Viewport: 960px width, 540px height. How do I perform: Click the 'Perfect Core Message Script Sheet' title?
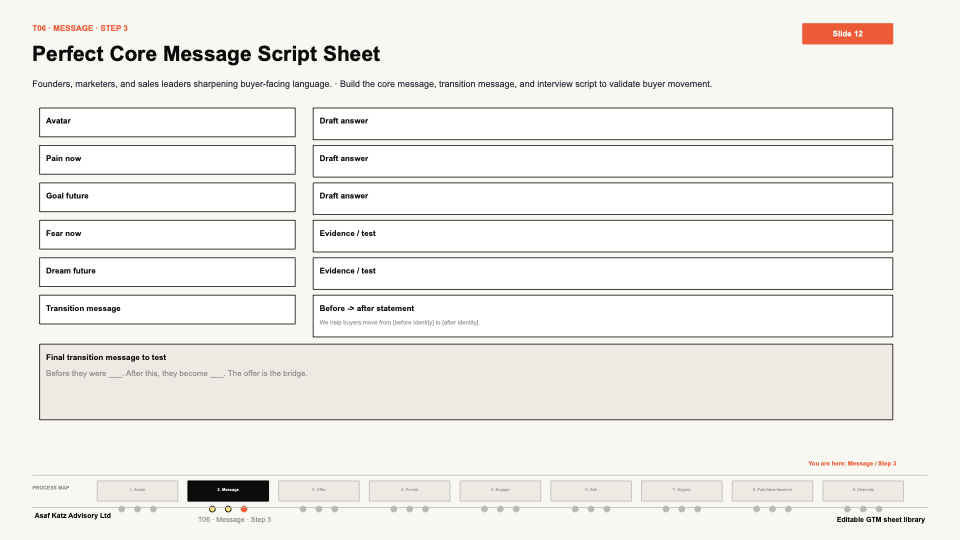click(x=206, y=54)
